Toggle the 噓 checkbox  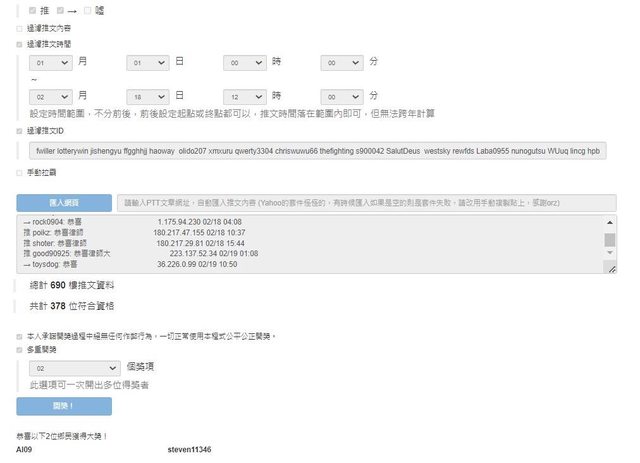point(89,10)
